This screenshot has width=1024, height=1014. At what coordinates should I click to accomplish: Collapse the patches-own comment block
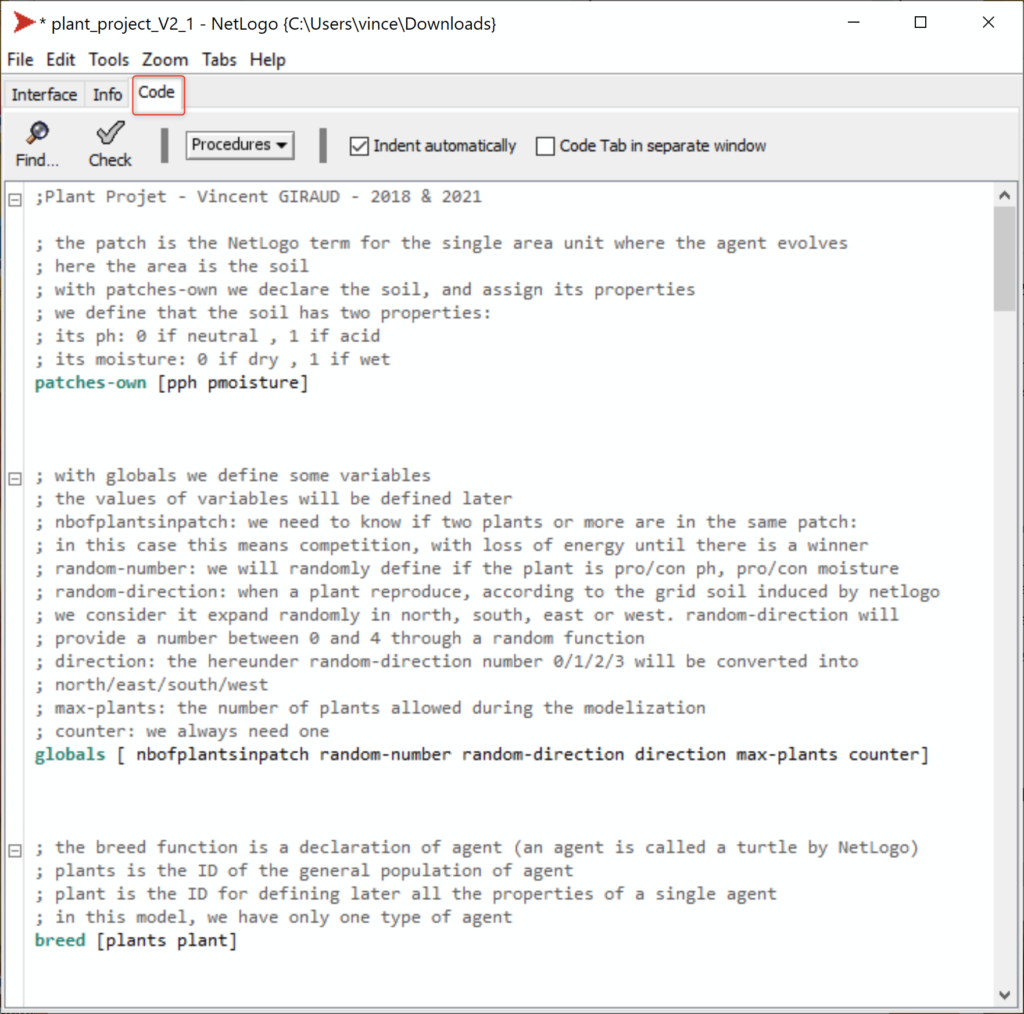point(15,200)
